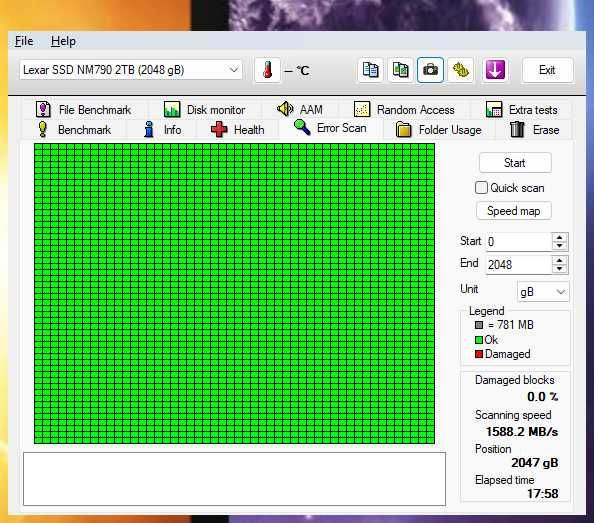The height and width of the screenshot is (523, 594).
Task: Copy info to clipboard icon
Action: (370, 70)
